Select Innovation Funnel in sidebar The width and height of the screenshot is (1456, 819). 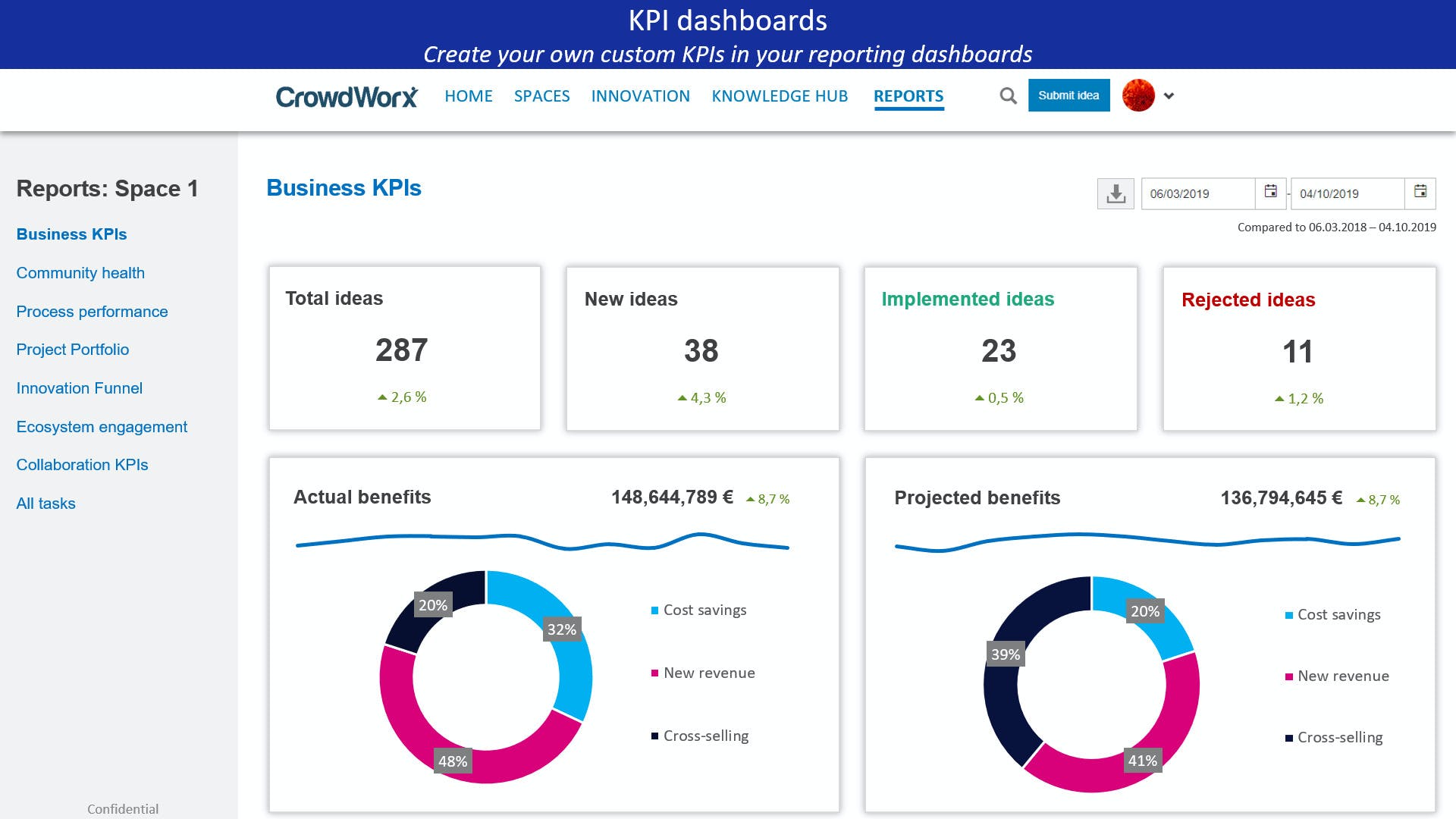(80, 388)
